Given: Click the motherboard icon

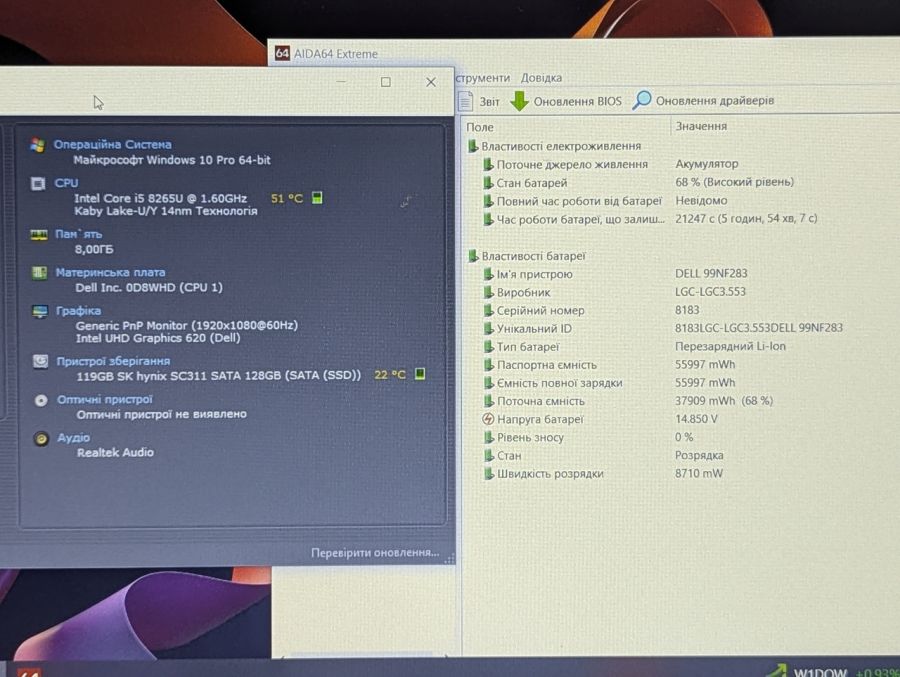Looking at the screenshot, I should [x=39, y=273].
